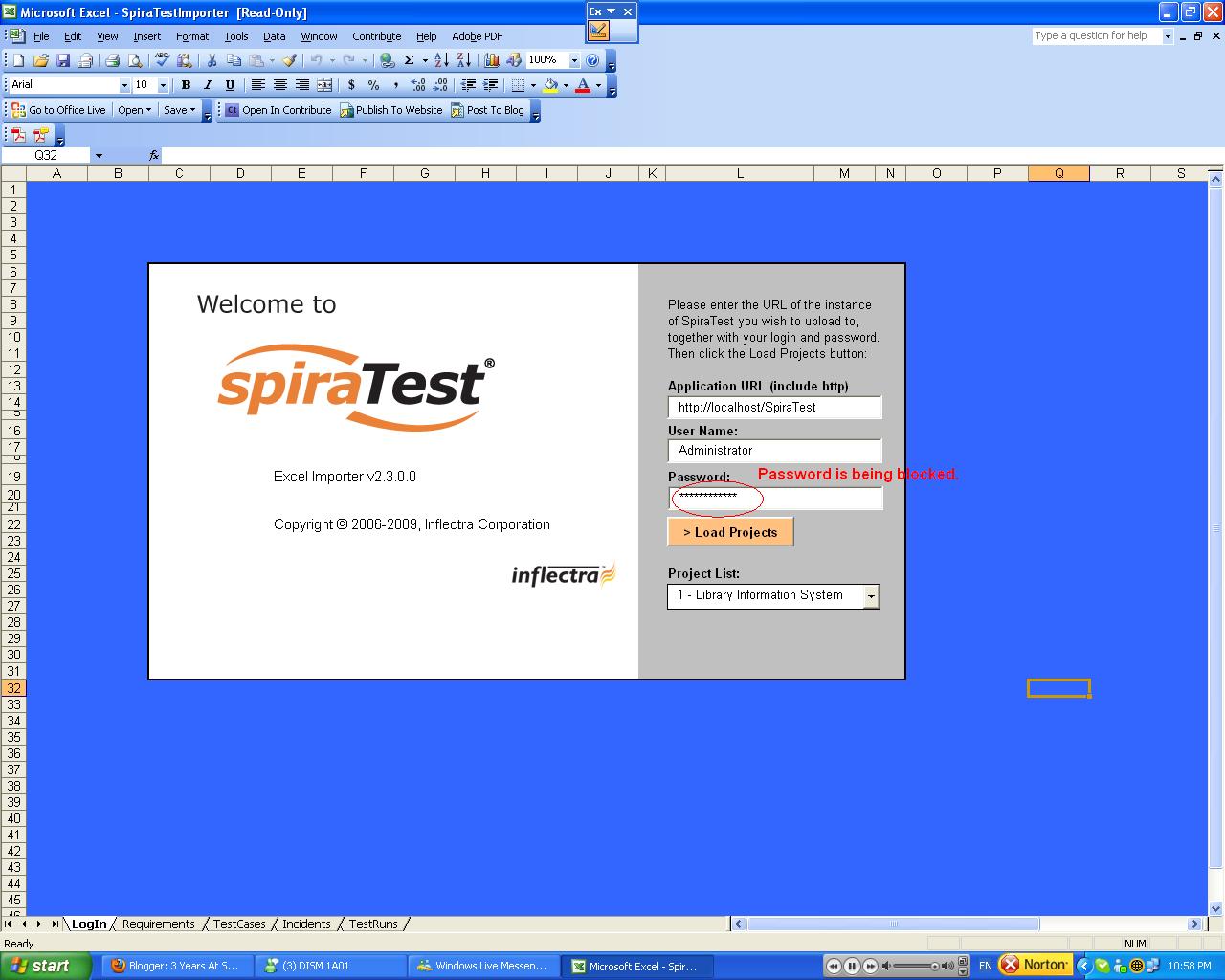Open Excel Help question mark icon
1225x980 pixels.
point(592,60)
